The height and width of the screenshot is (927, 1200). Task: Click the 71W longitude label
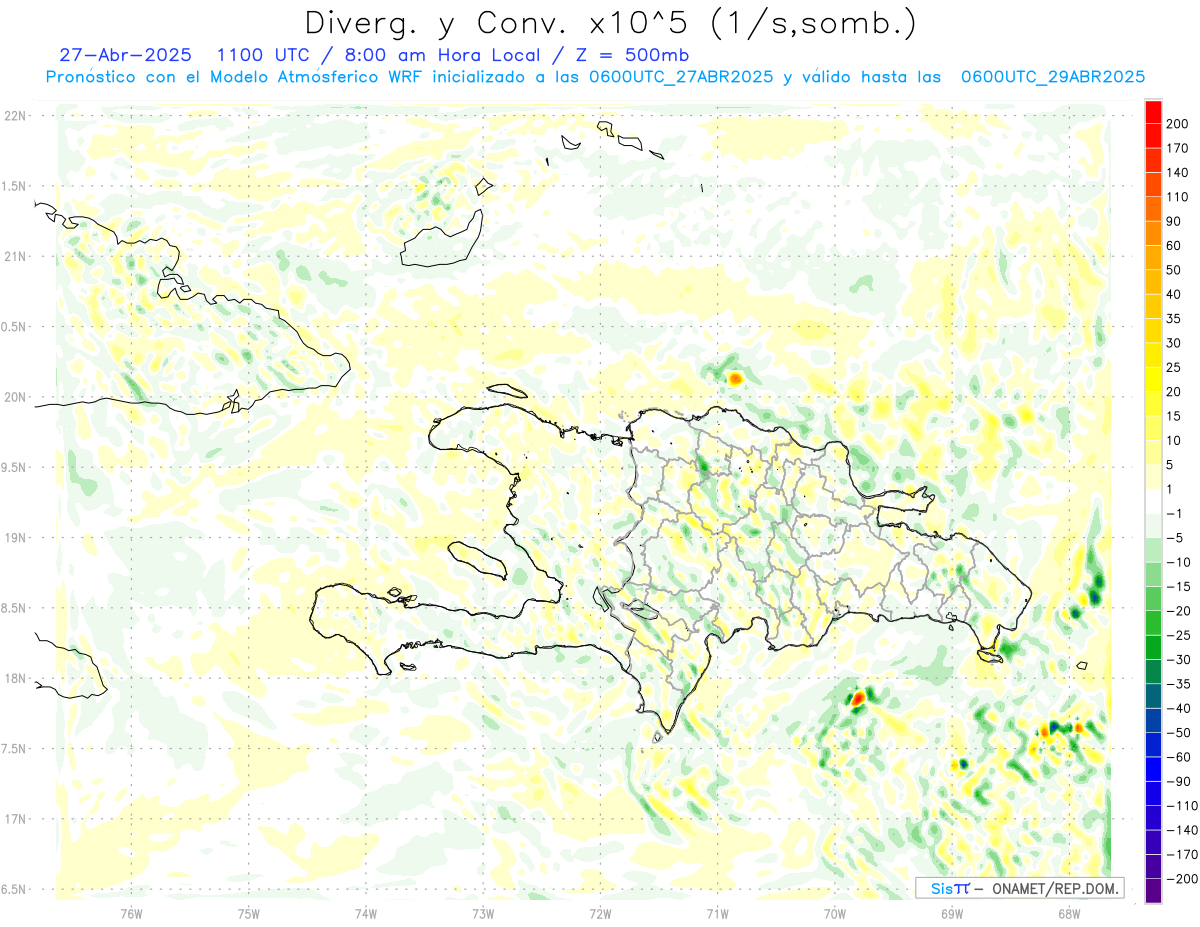pos(717,913)
